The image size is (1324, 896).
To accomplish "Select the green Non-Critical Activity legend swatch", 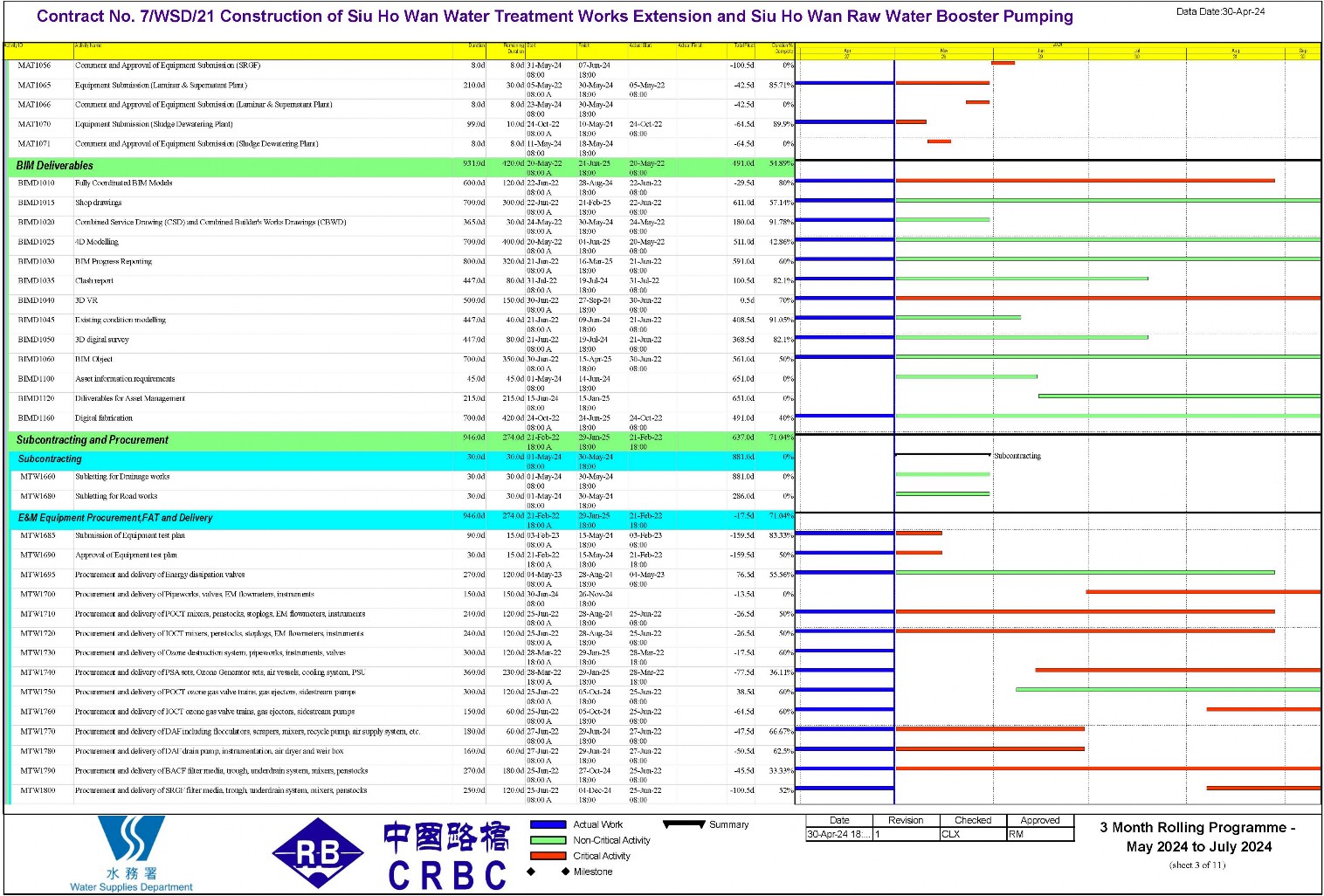I will (548, 840).
